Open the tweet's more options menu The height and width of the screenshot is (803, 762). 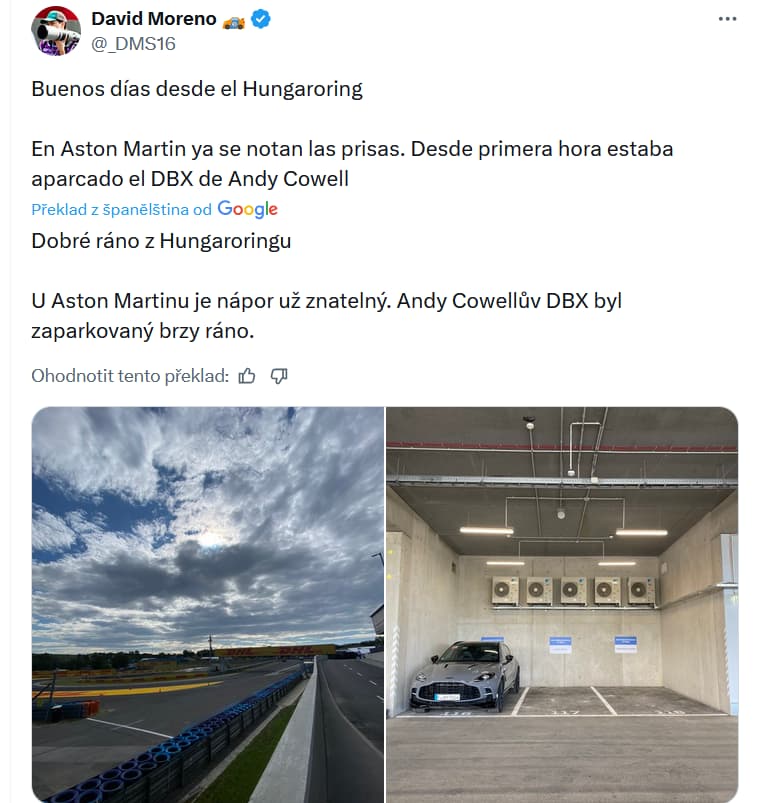(729, 19)
